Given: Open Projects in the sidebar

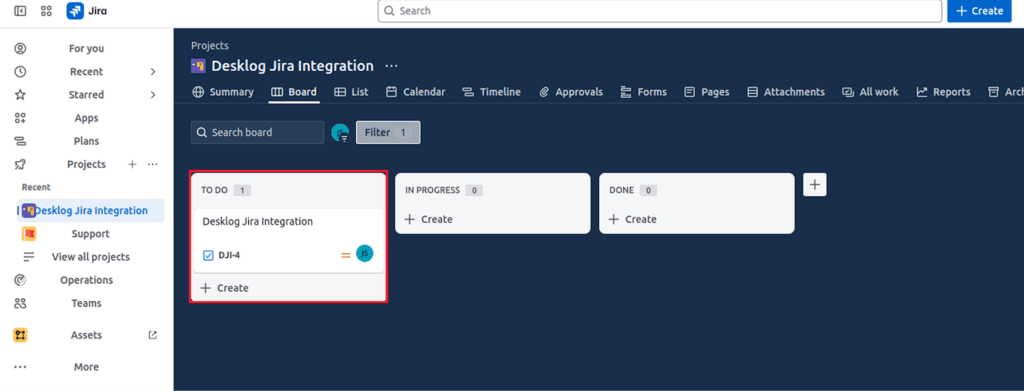Looking at the screenshot, I should click(x=86, y=164).
